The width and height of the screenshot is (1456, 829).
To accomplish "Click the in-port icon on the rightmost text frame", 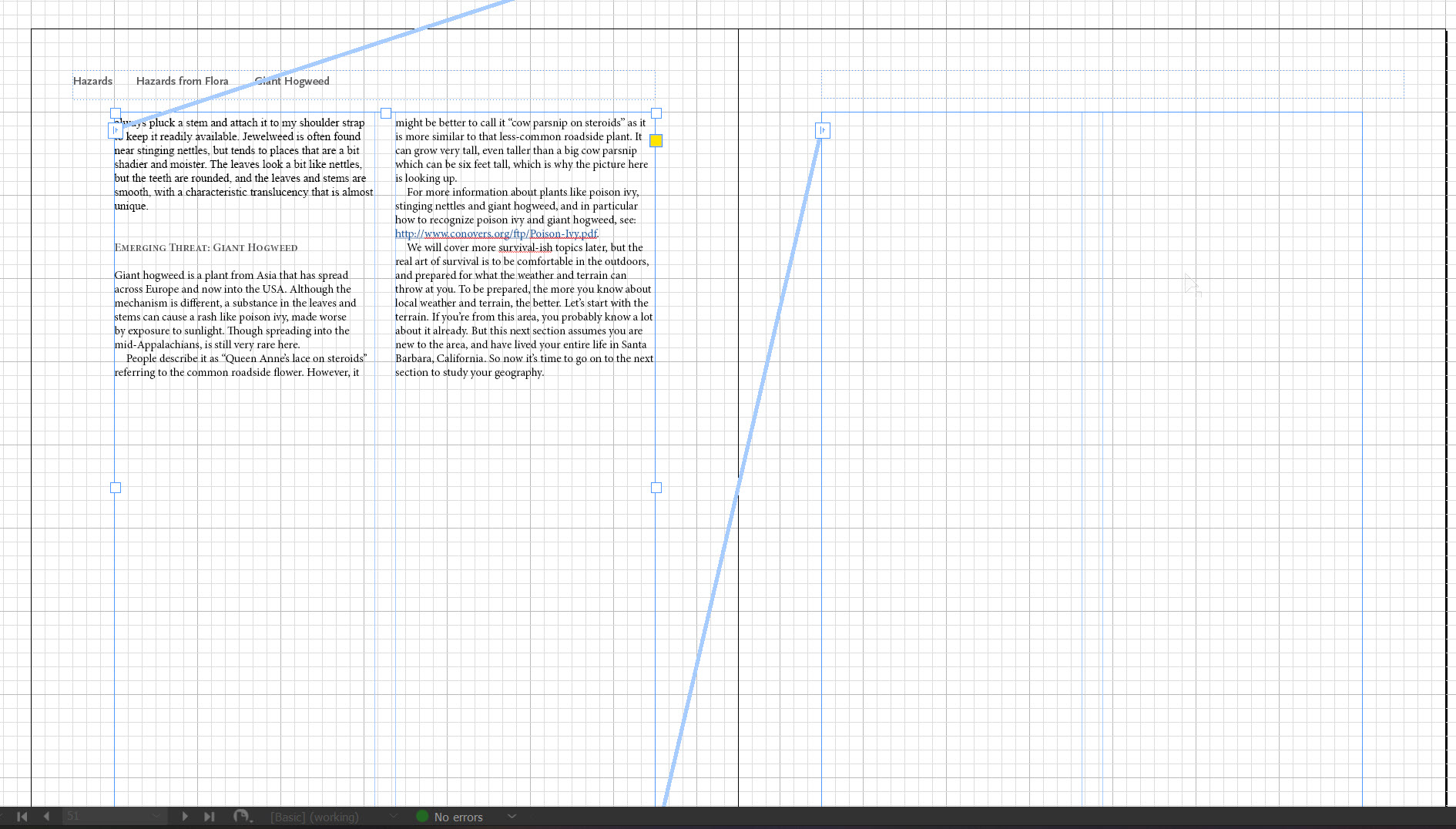I will (821, 130).
